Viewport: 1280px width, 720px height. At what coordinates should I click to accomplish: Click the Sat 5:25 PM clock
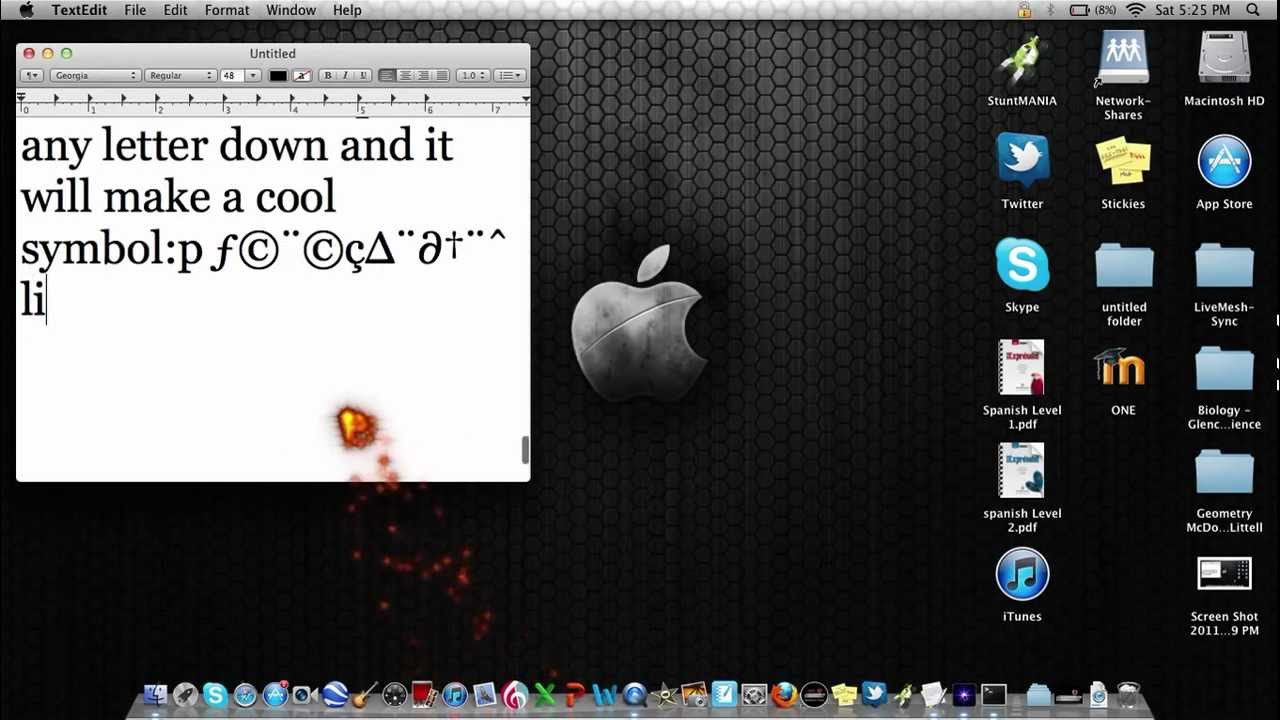[x=1192, y=10]
